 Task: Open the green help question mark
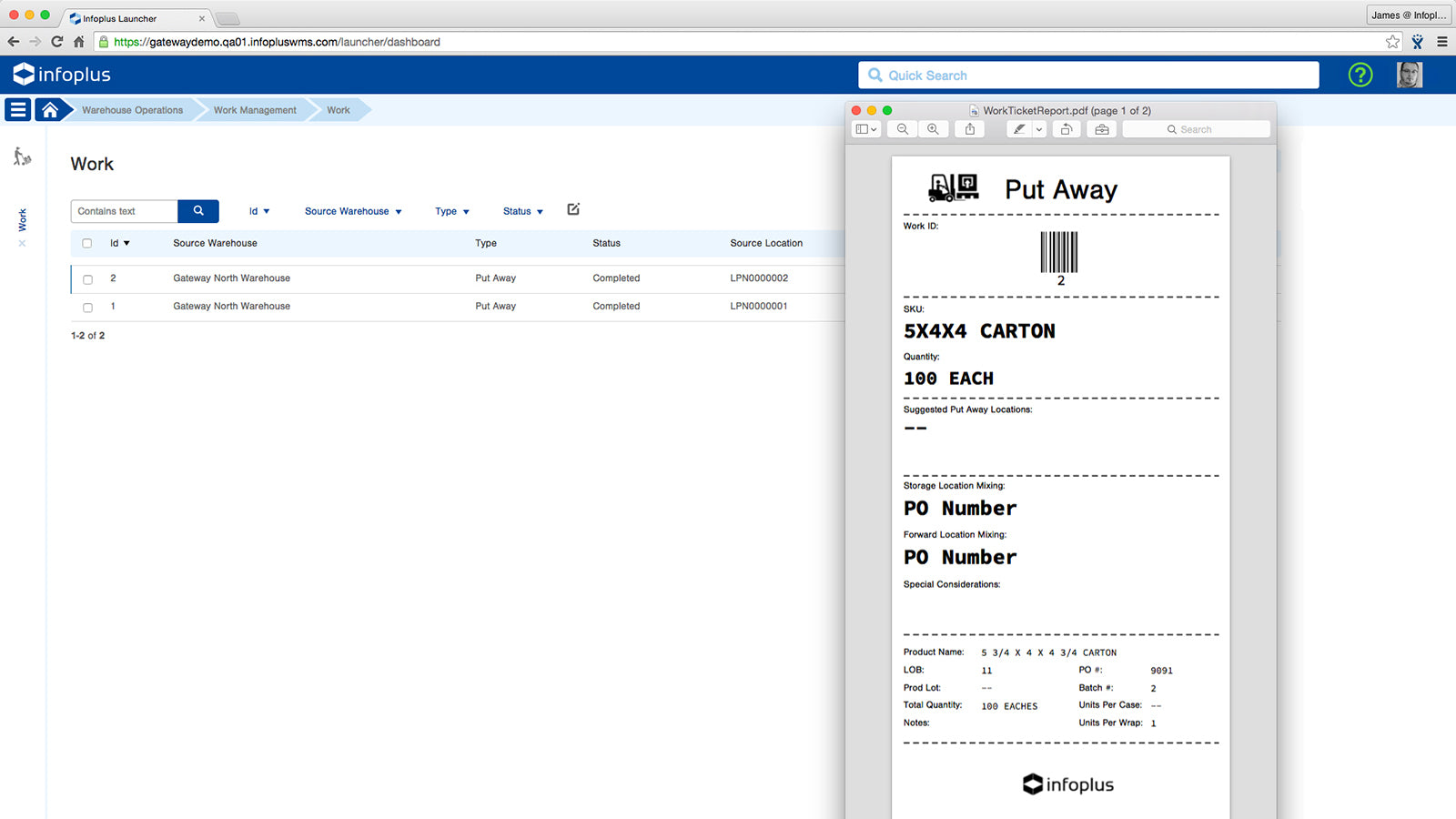(x=1360, y=75)
